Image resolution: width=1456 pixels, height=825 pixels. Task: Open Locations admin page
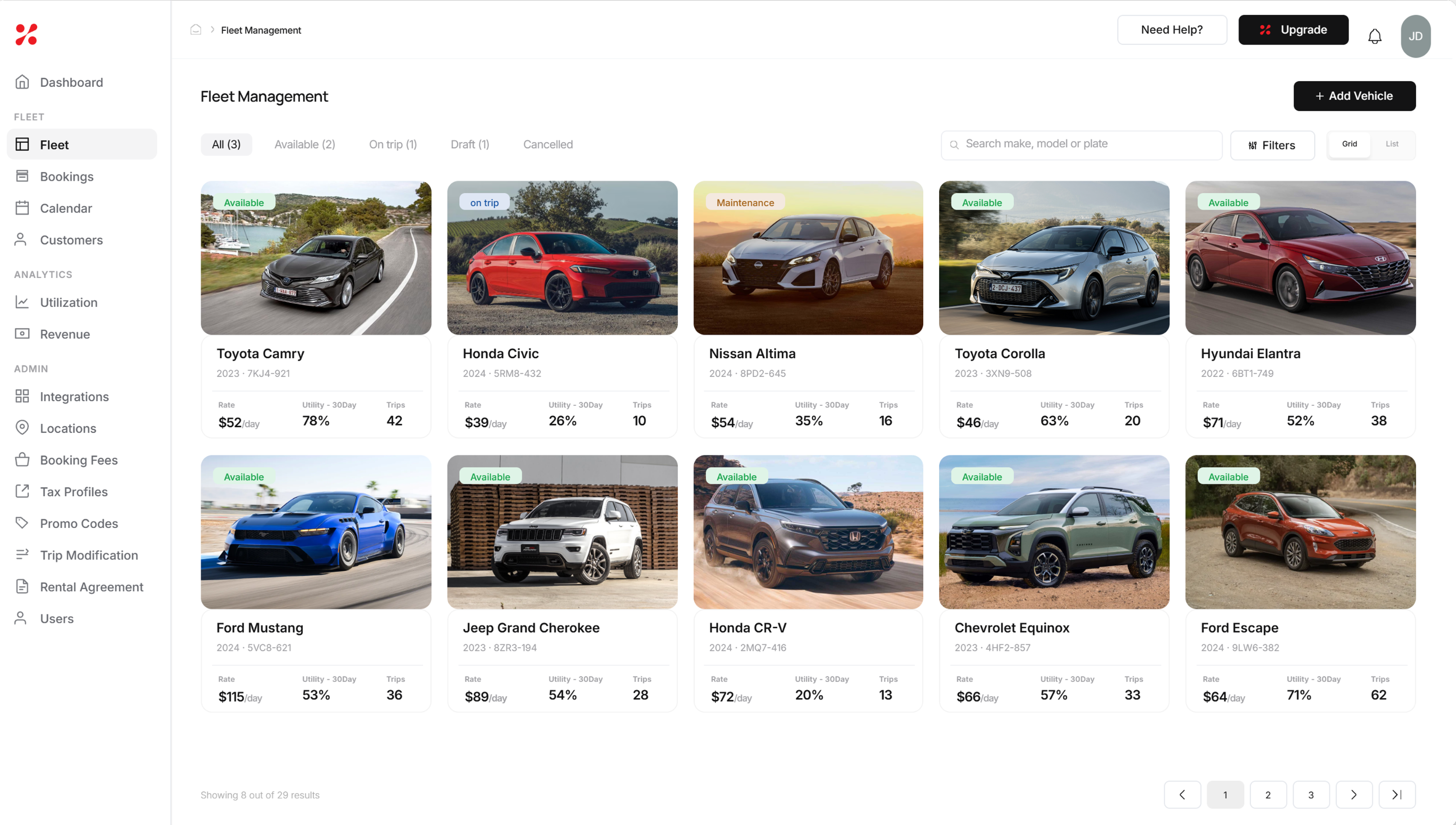[x=82, y=428]
